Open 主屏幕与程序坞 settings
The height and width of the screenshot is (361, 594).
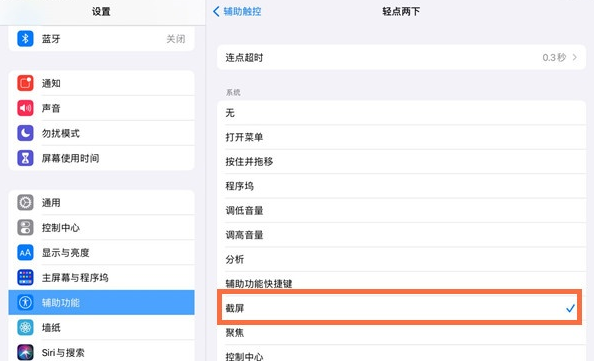102,278
